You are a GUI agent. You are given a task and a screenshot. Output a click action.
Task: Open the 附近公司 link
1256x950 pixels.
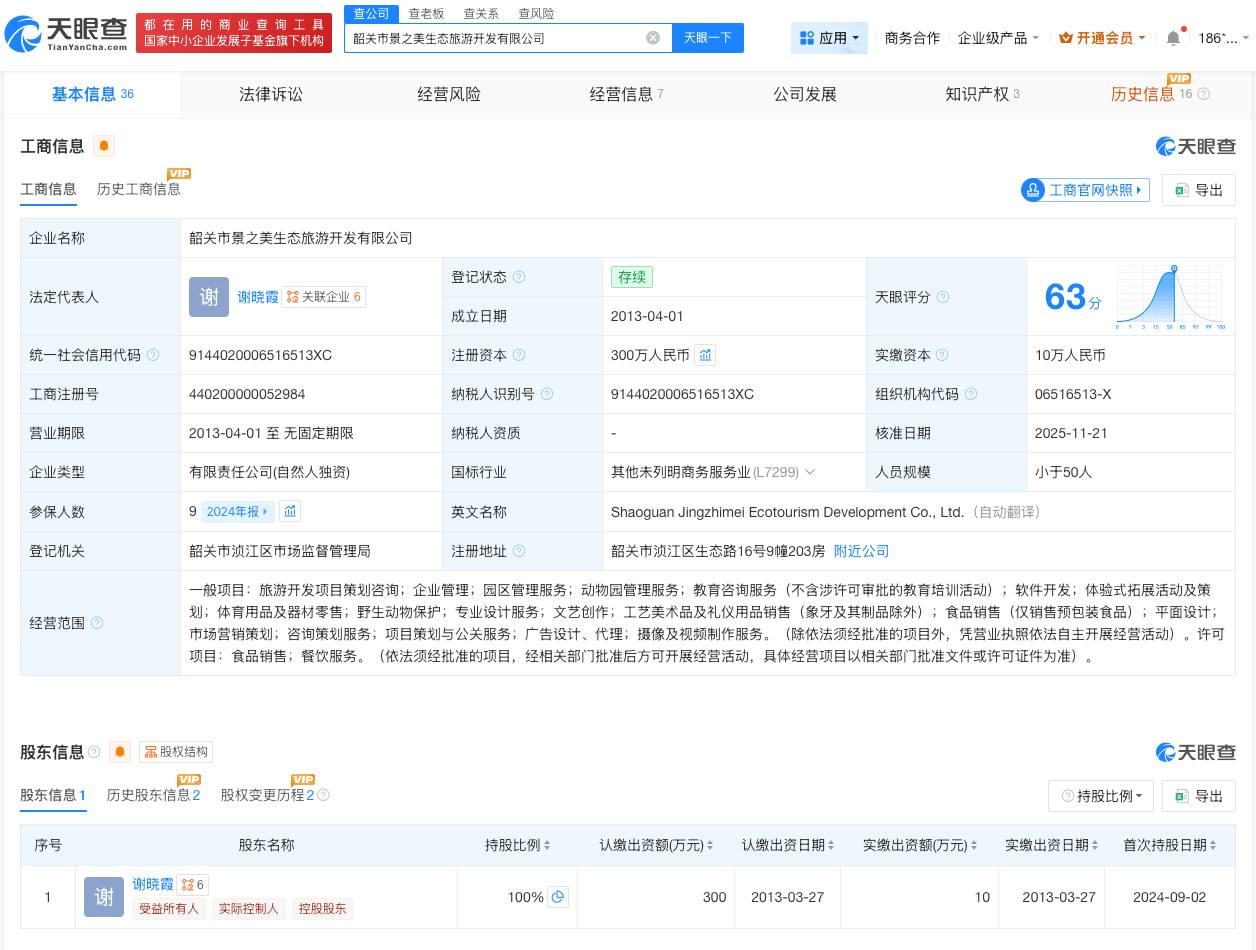click(861, 551)
